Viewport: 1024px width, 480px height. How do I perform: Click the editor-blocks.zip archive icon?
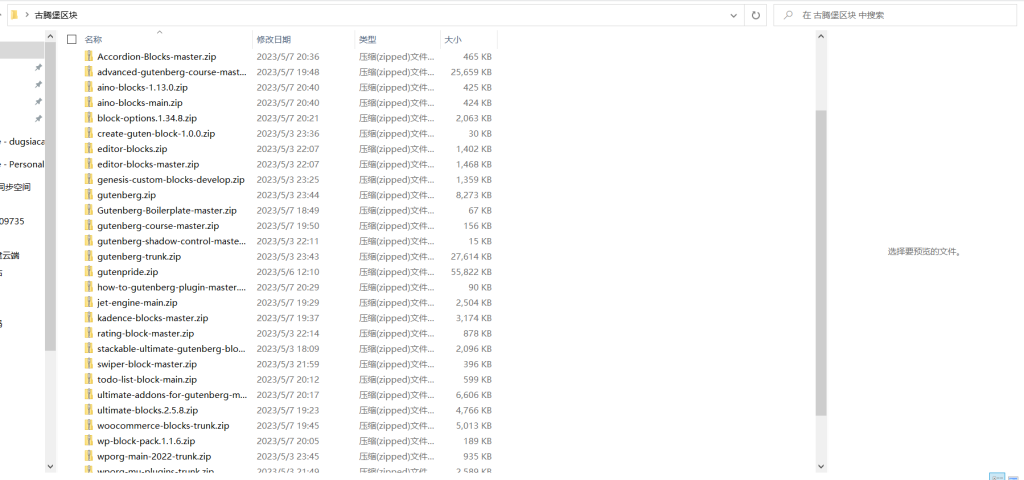pos(89,148)
